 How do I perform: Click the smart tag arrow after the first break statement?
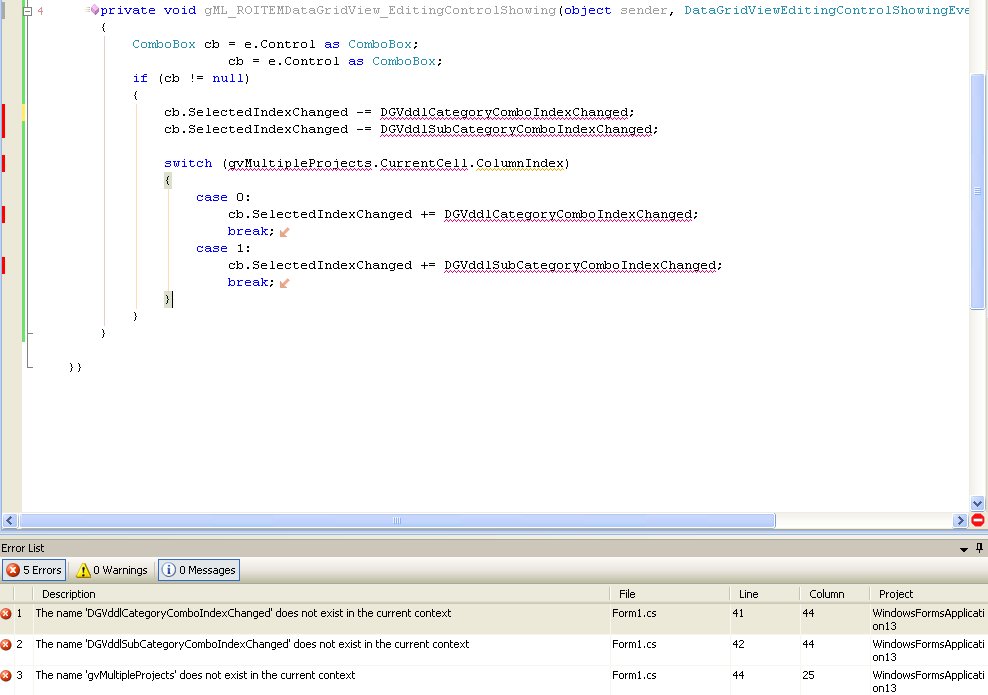[x=283, y=230]
